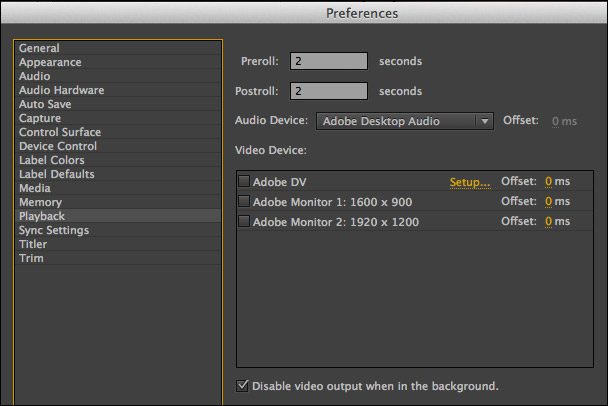Image resolution: width=608 pixels, height=406 pixels.
Task: Check Adobe Monitor 1: 1600 x 900
Action: click(244, 201)
